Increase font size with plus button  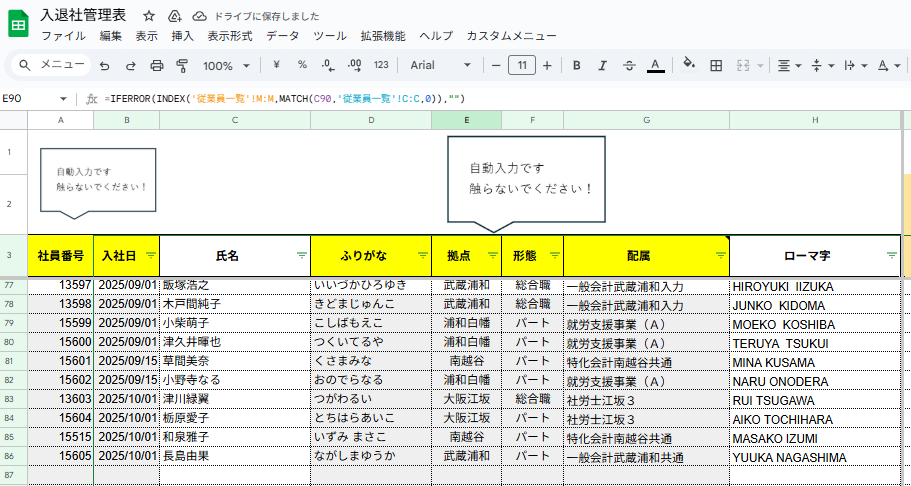coord(547,65)
